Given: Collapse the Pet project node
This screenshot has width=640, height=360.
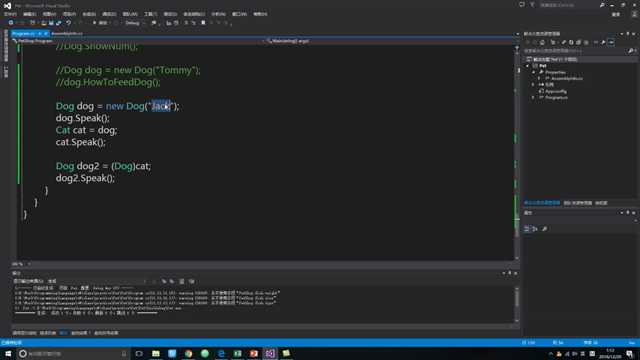Looking at the screenshot, I should pyautogui.click(x=527, y=66).
